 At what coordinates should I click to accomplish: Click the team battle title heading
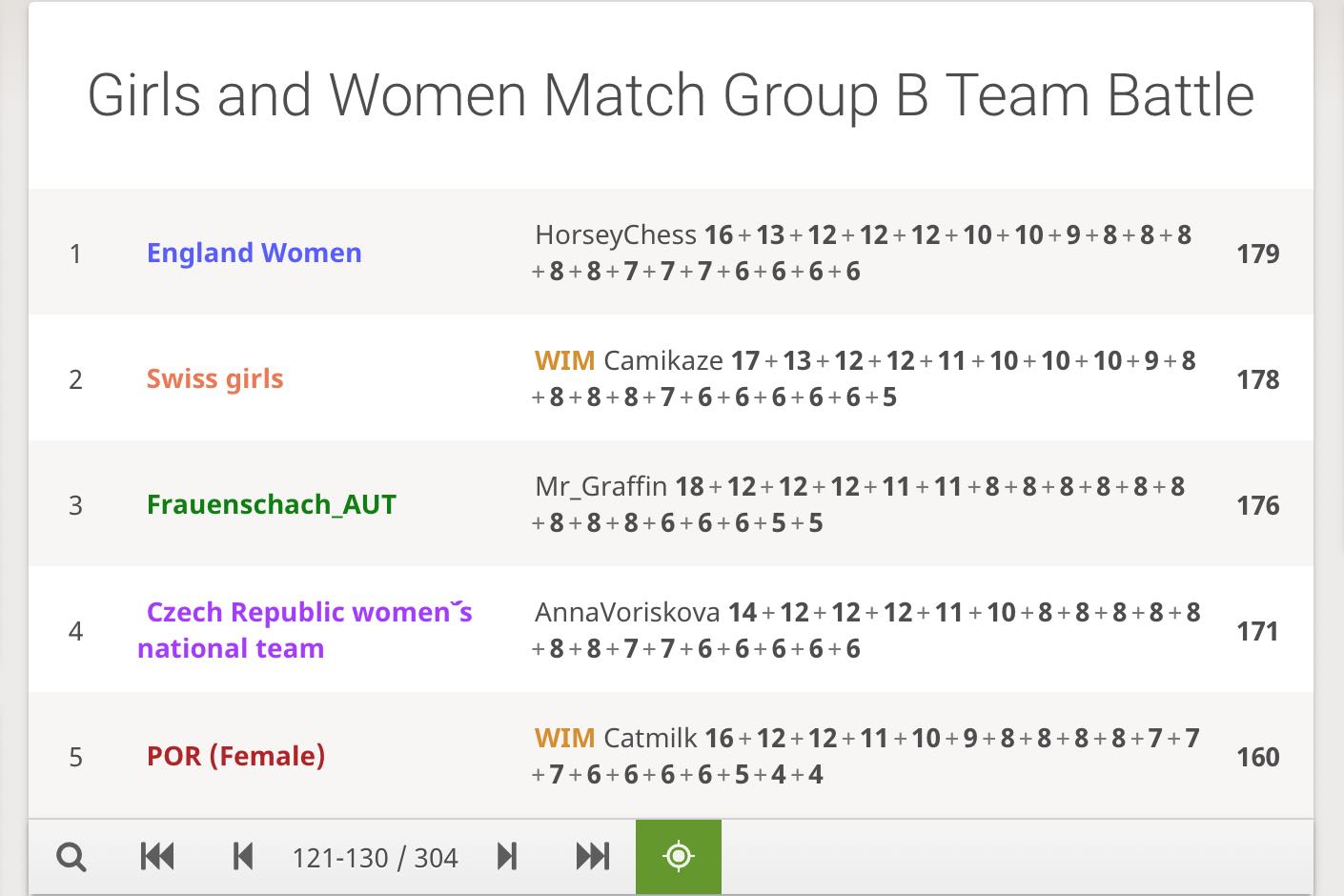click(671, 95)
